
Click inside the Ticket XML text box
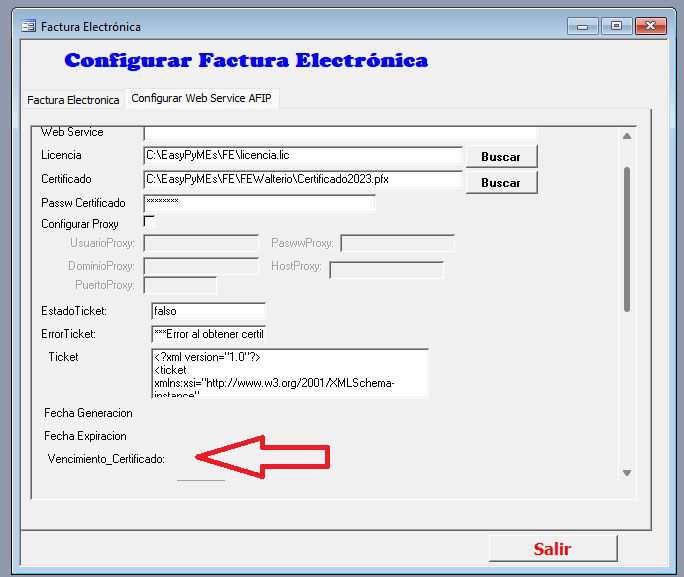point(286,373)
